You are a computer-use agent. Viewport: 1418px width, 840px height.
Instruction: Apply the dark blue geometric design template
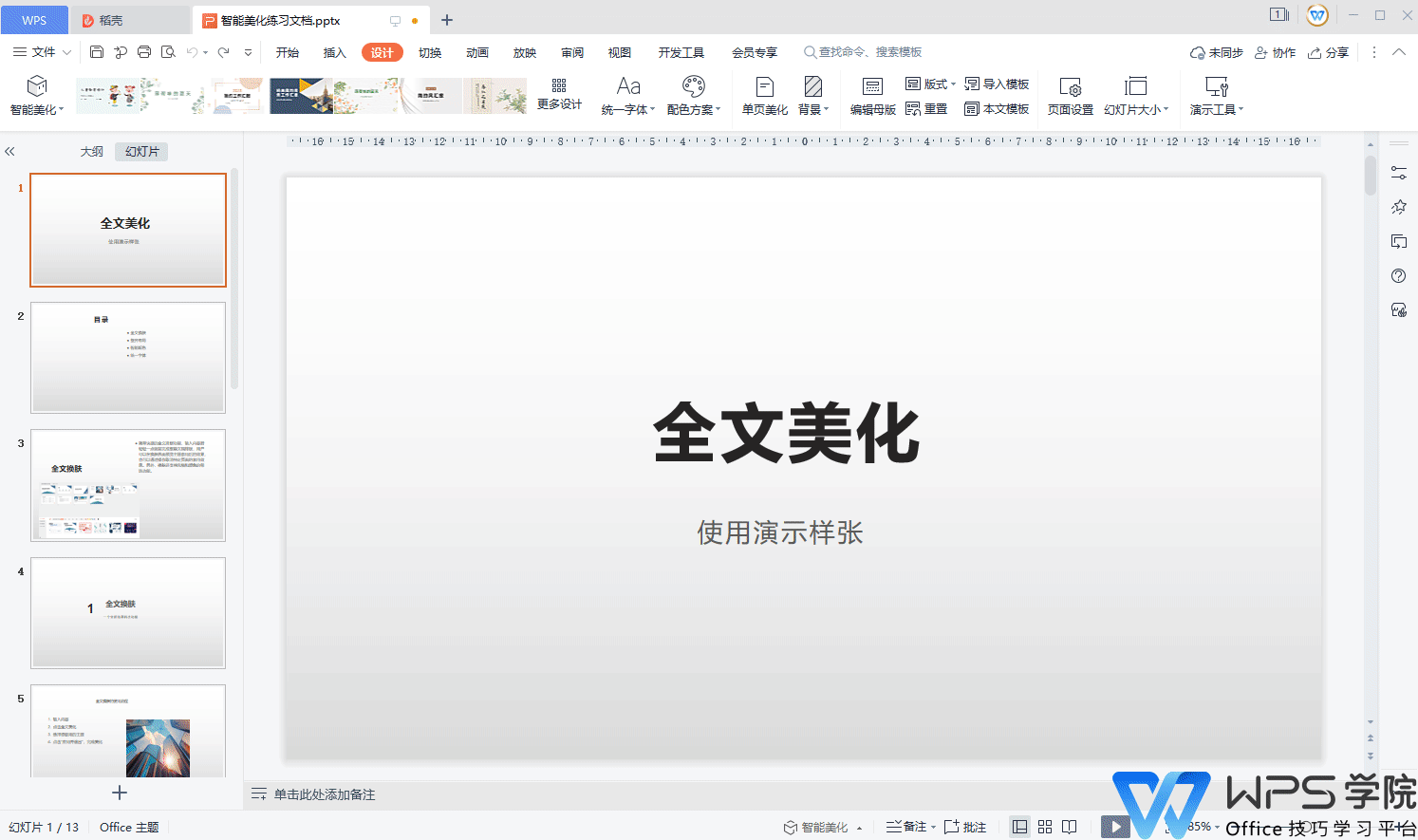pyautogui.click(x=301, y=96)
